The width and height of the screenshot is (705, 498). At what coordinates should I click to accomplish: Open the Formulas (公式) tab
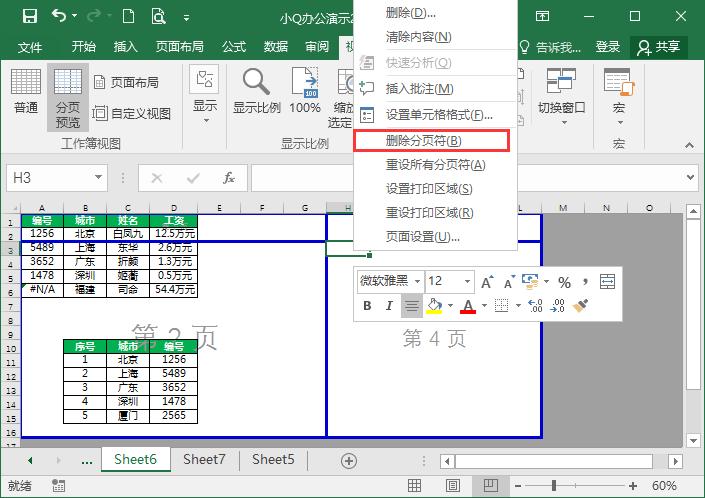pyautogui.click(x=234, y=46)
